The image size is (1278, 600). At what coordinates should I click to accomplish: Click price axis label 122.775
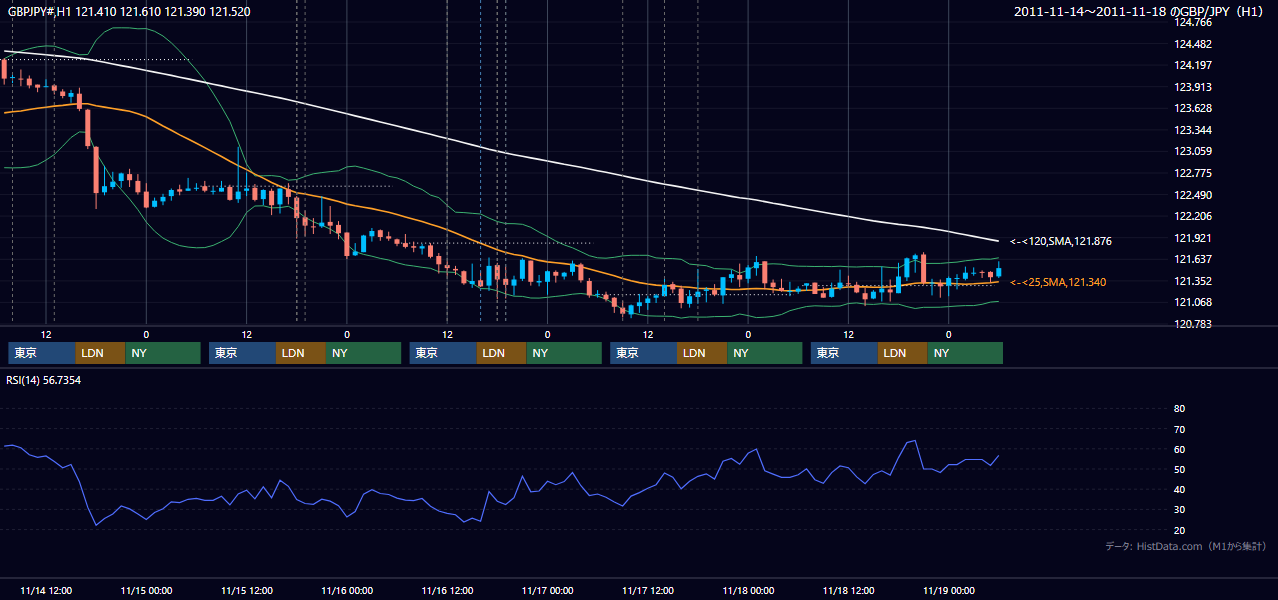tap(1193, 173)
